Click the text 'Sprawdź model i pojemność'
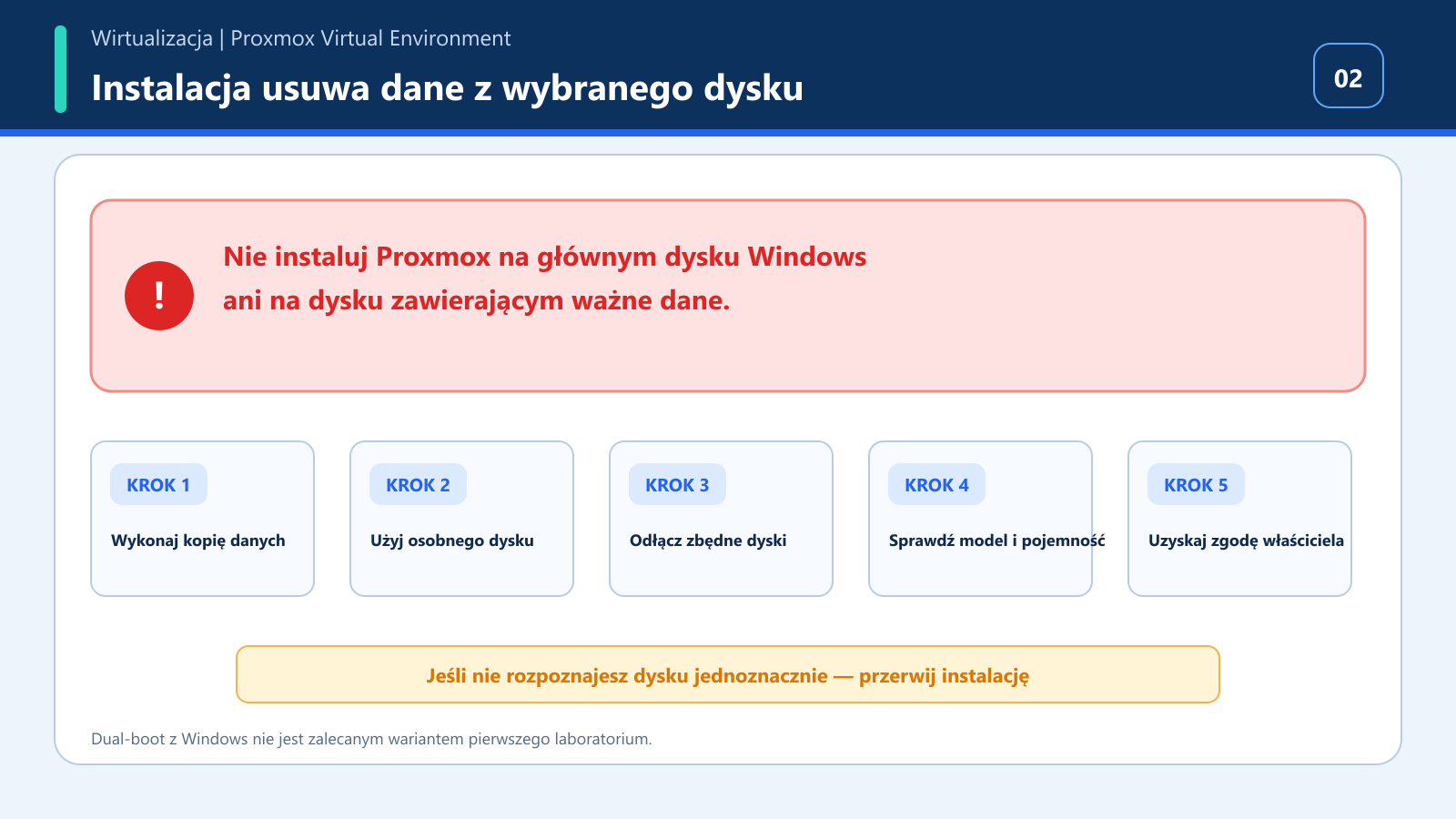 (x=997, y=541)
